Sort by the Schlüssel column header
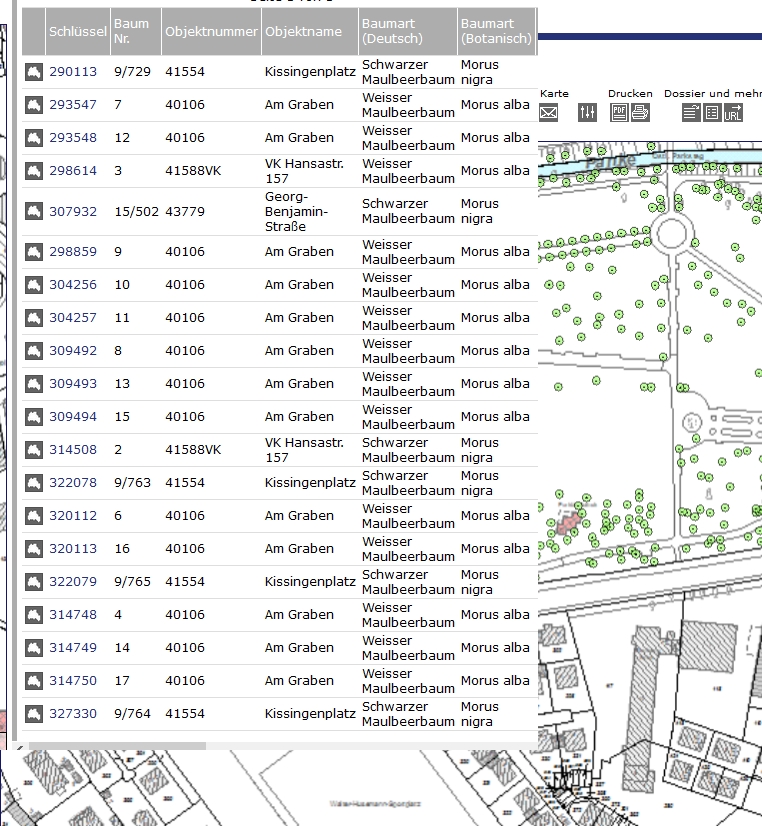Image resolution: width=762 pixels, height=826 pixels. pyautogui.click(x=77, y=32)
